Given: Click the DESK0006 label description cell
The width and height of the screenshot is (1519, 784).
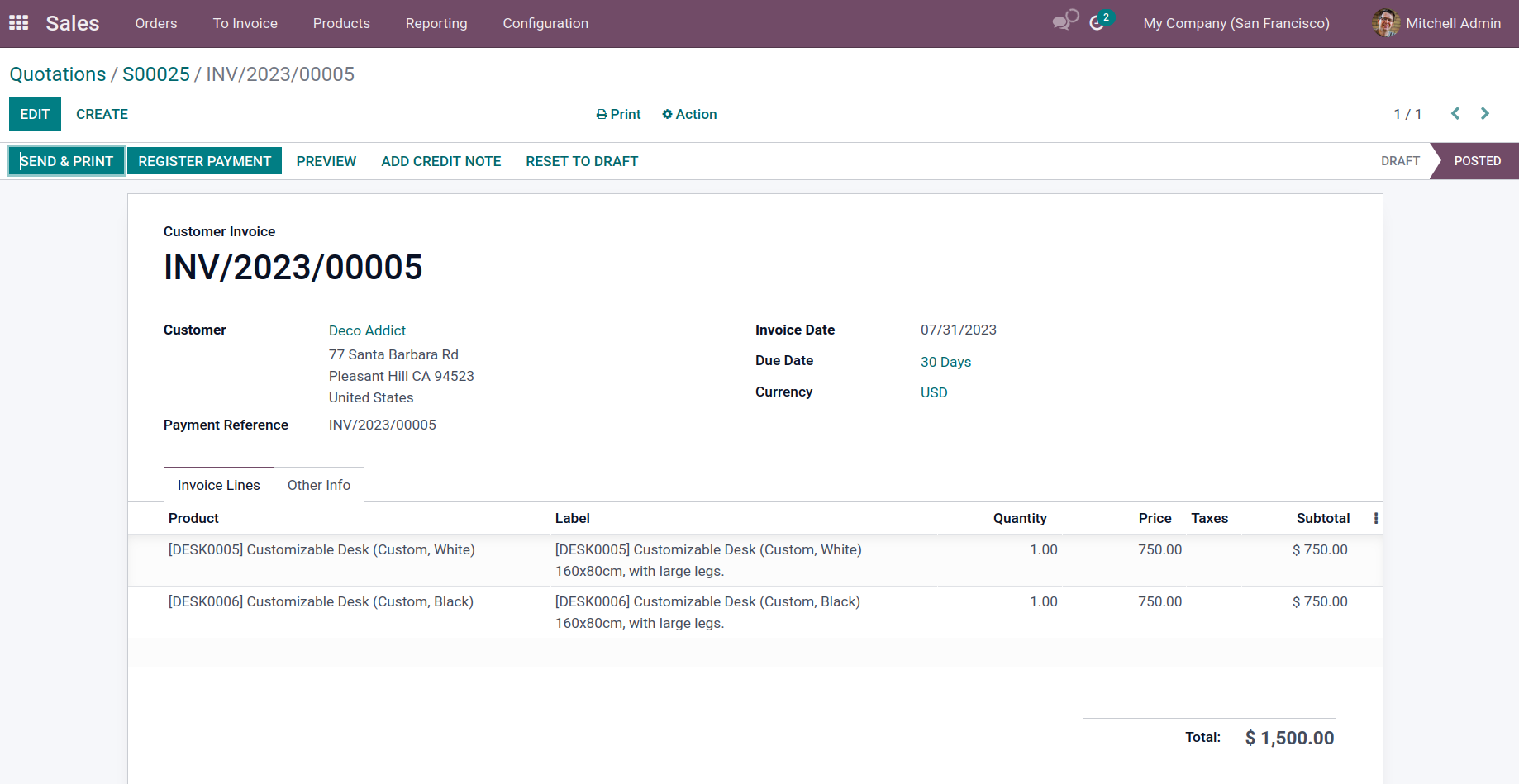Looking at the screenshot, I should click(x=707, y=612).
